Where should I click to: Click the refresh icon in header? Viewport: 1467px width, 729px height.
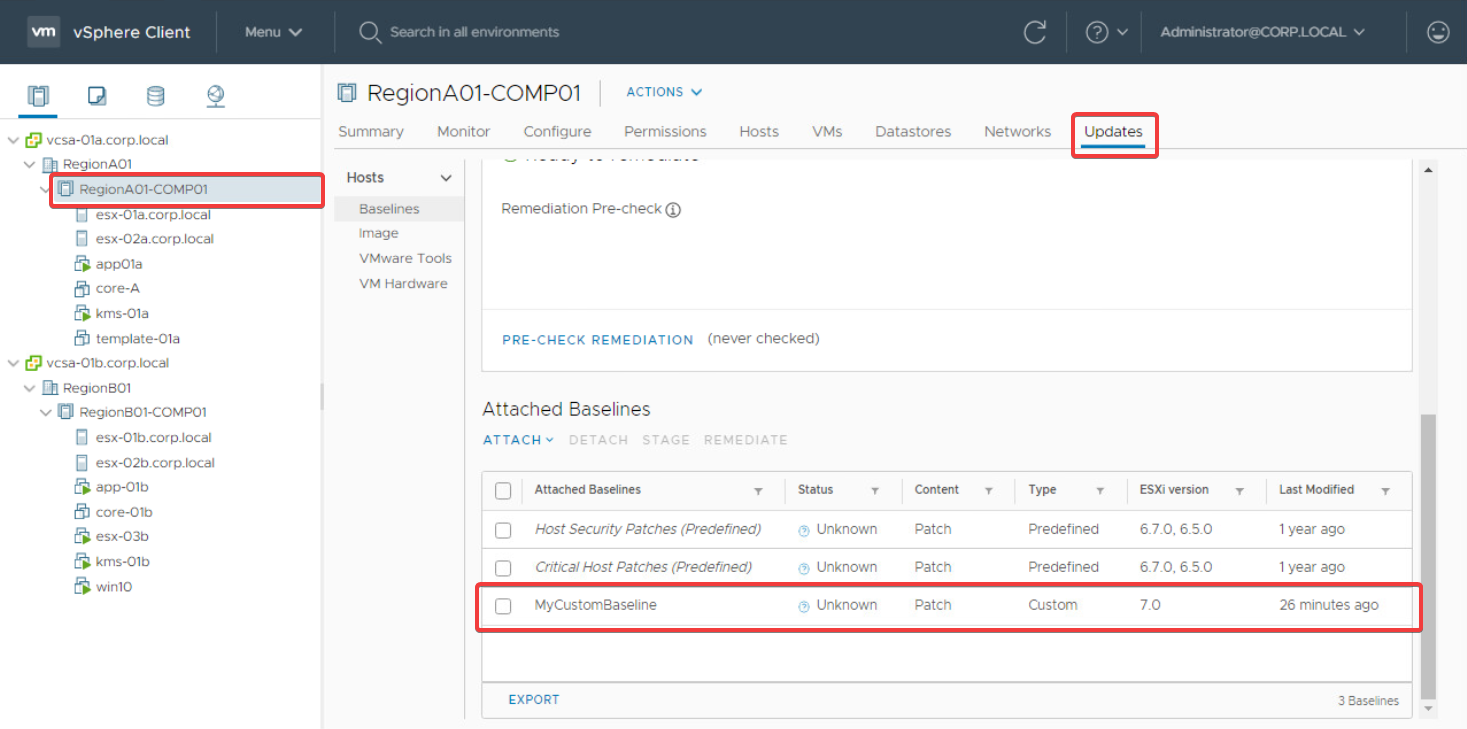[1035, 32]
